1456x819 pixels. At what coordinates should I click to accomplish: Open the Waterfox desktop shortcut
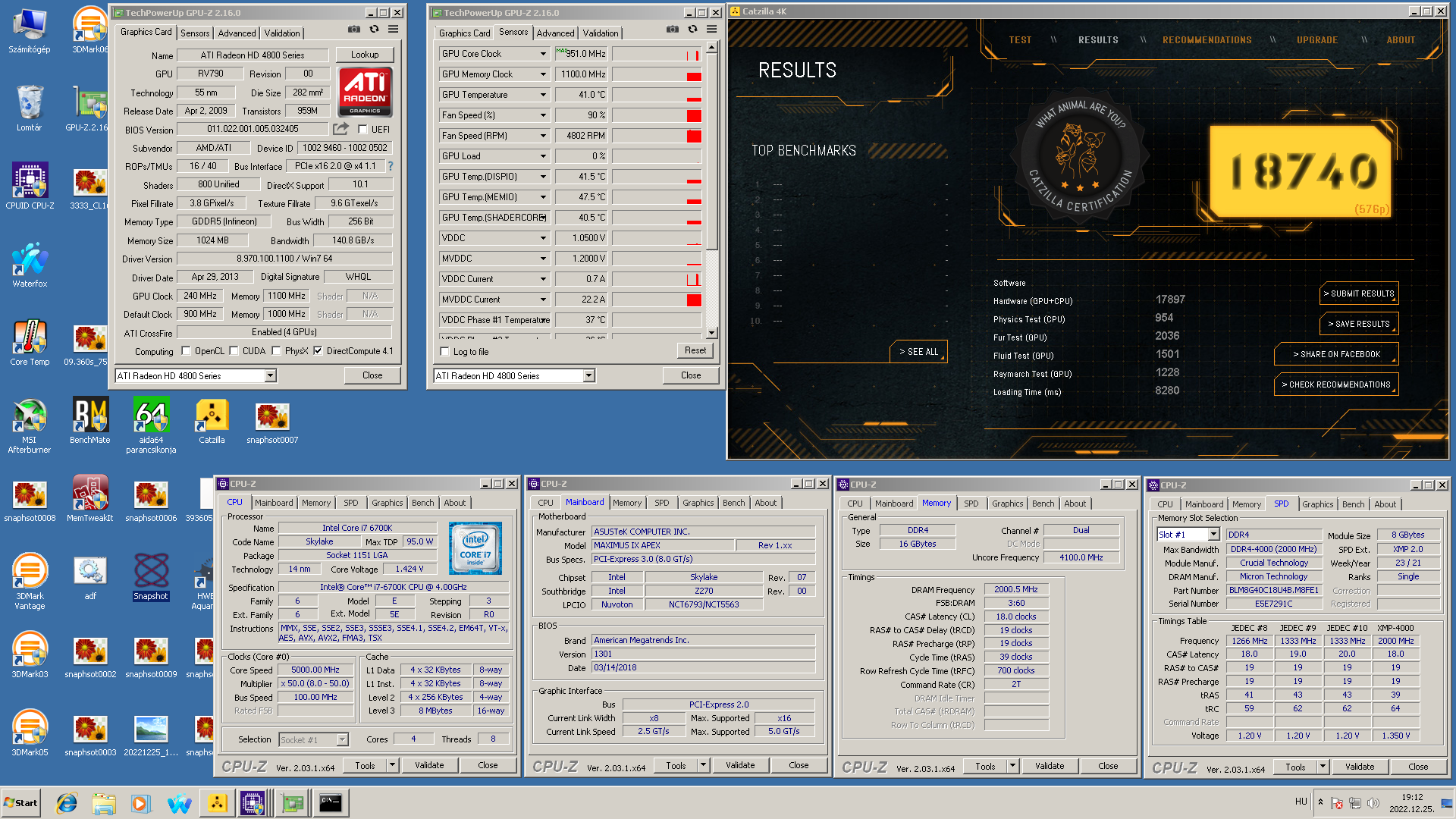click(30, 265)
